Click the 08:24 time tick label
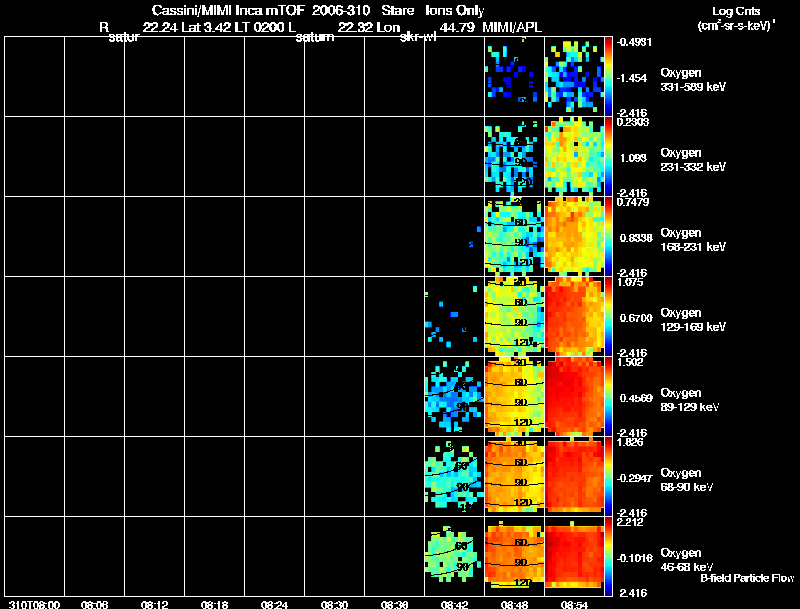This screenshot has width=800, height=609. [274, 605]
